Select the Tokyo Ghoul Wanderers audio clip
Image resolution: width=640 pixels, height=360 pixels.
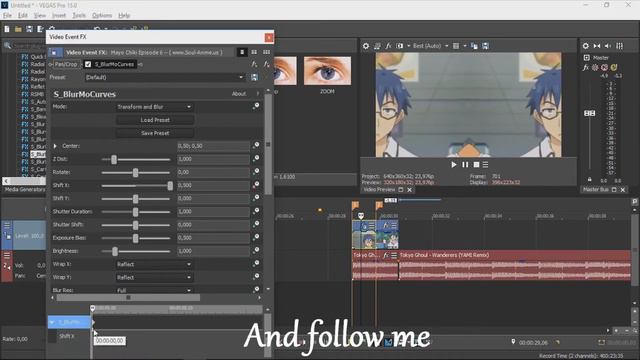[514, 265]
